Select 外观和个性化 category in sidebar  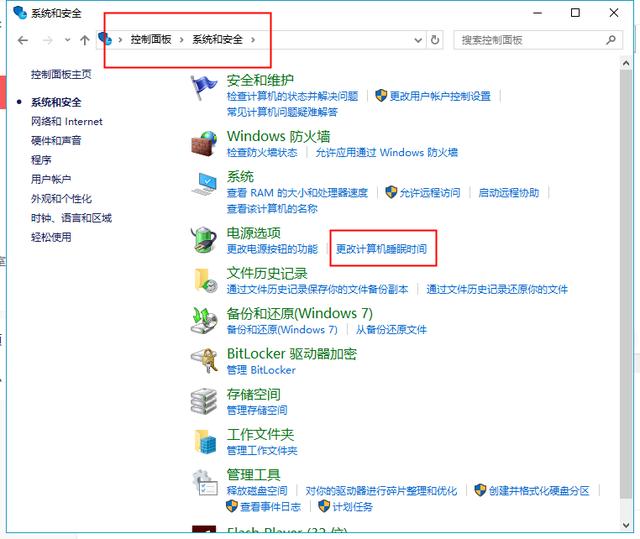pos(61,198)
